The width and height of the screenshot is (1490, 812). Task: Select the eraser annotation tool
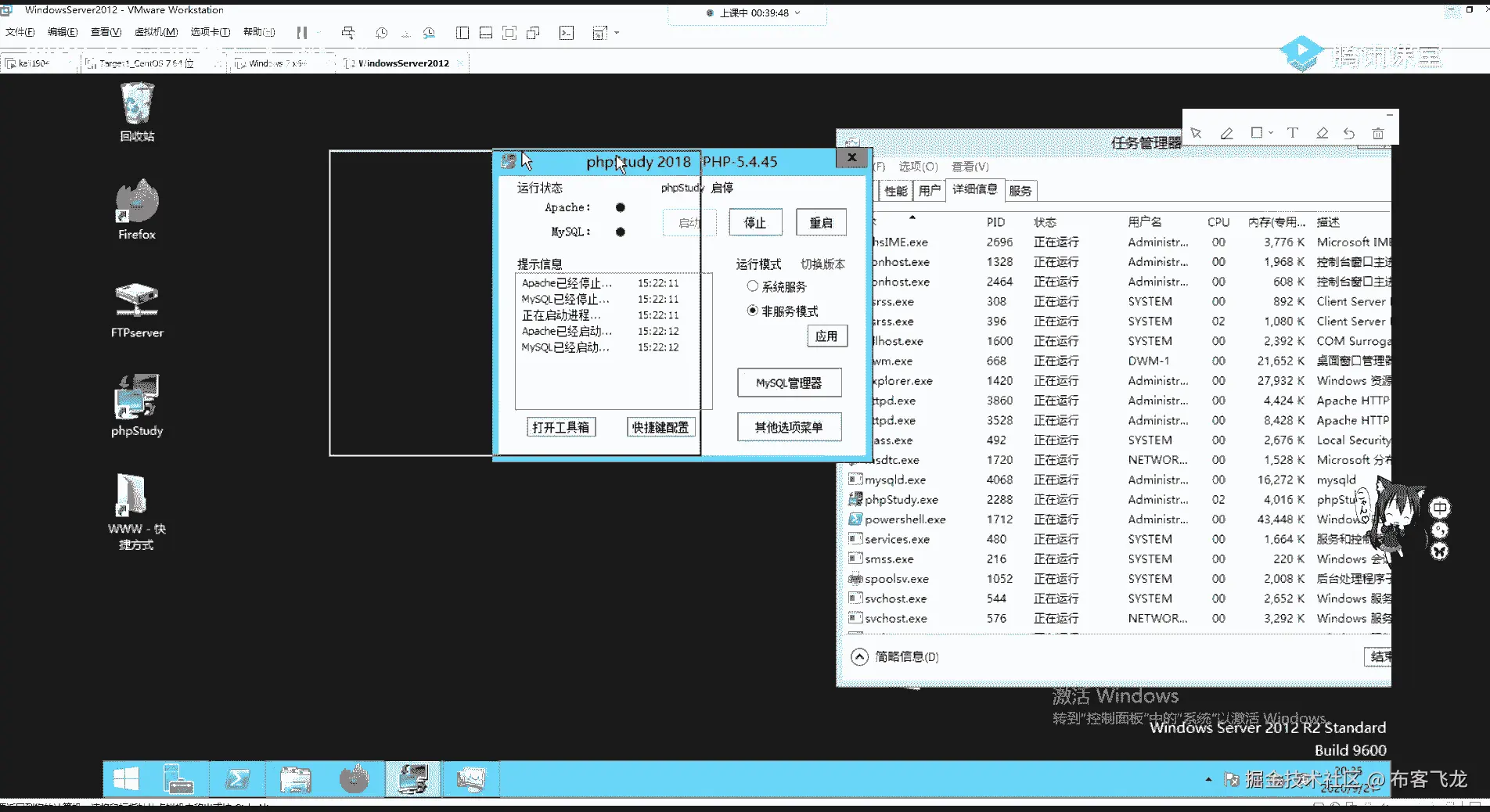(1322, 133)
